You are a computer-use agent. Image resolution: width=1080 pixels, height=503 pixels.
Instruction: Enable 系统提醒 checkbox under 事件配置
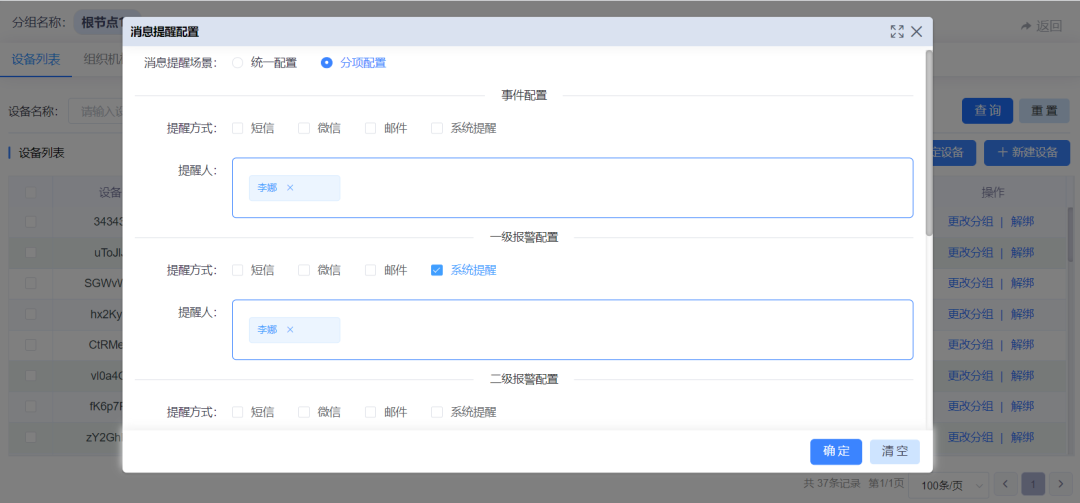click(x=437, y=128)
